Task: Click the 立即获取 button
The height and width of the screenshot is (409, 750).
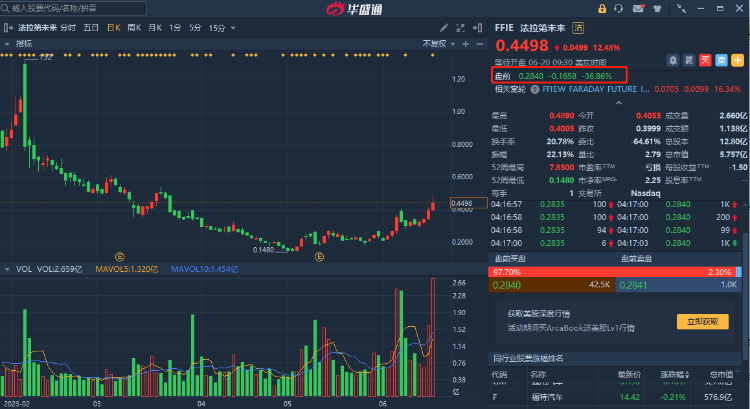Action: (703, 321)
